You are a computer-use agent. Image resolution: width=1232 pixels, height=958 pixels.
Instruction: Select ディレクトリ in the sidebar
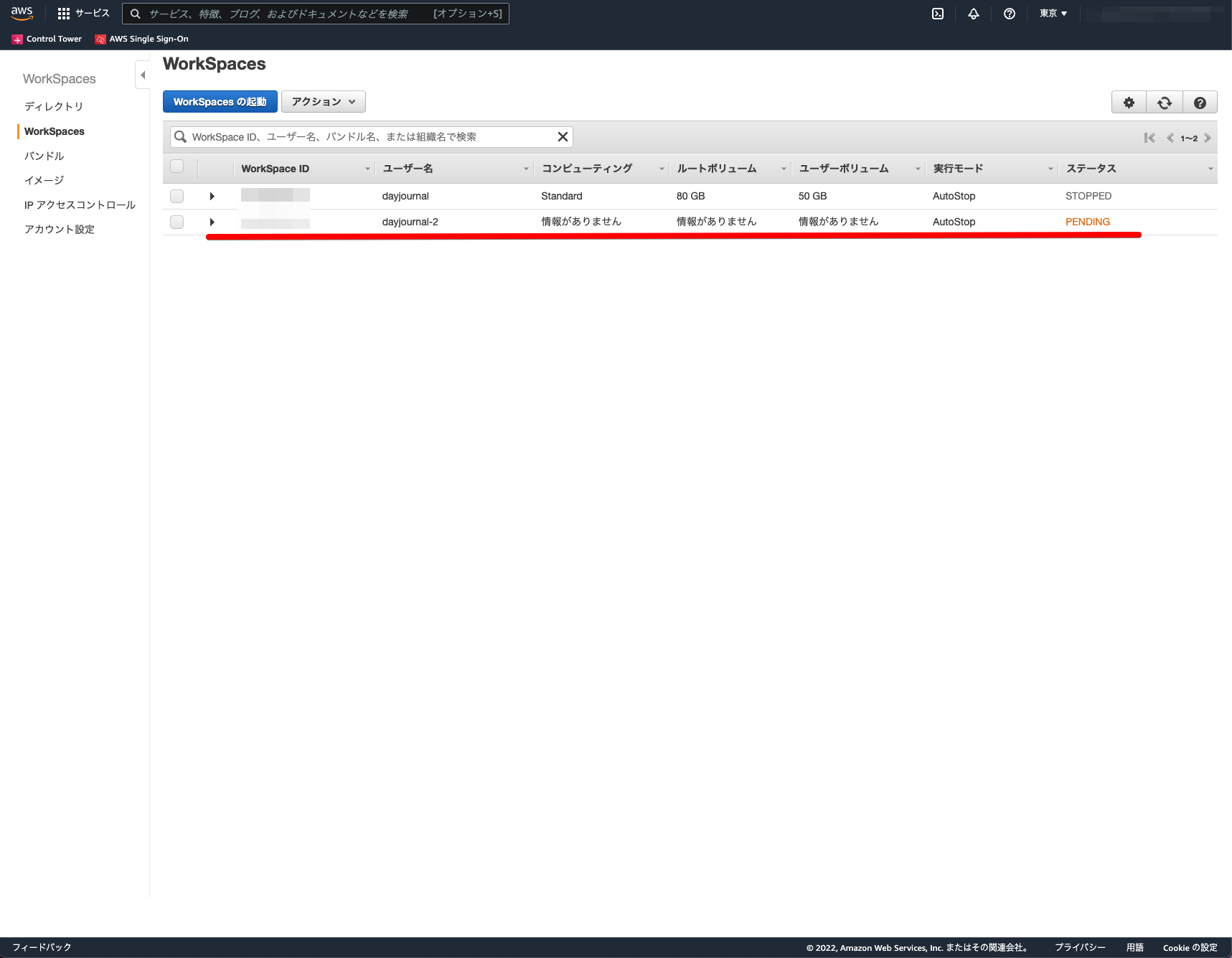55,106
